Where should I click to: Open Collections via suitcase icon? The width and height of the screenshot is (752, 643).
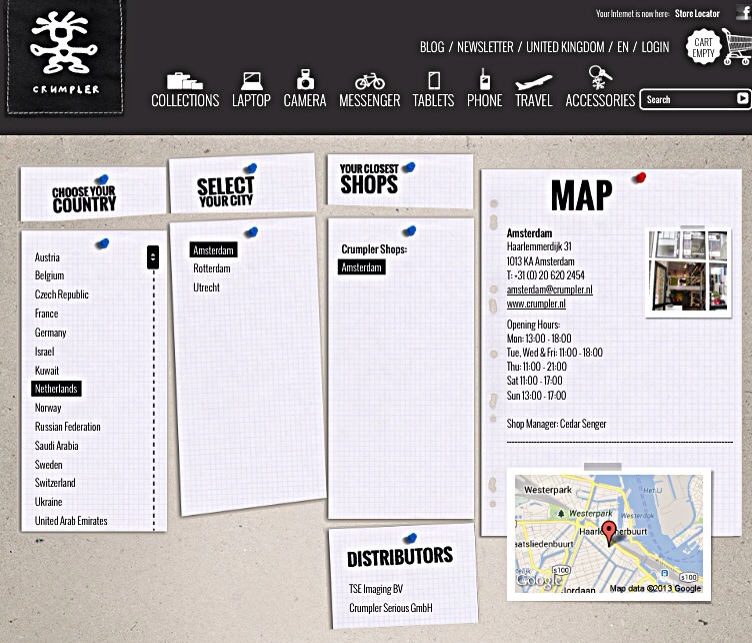[184, 80]
